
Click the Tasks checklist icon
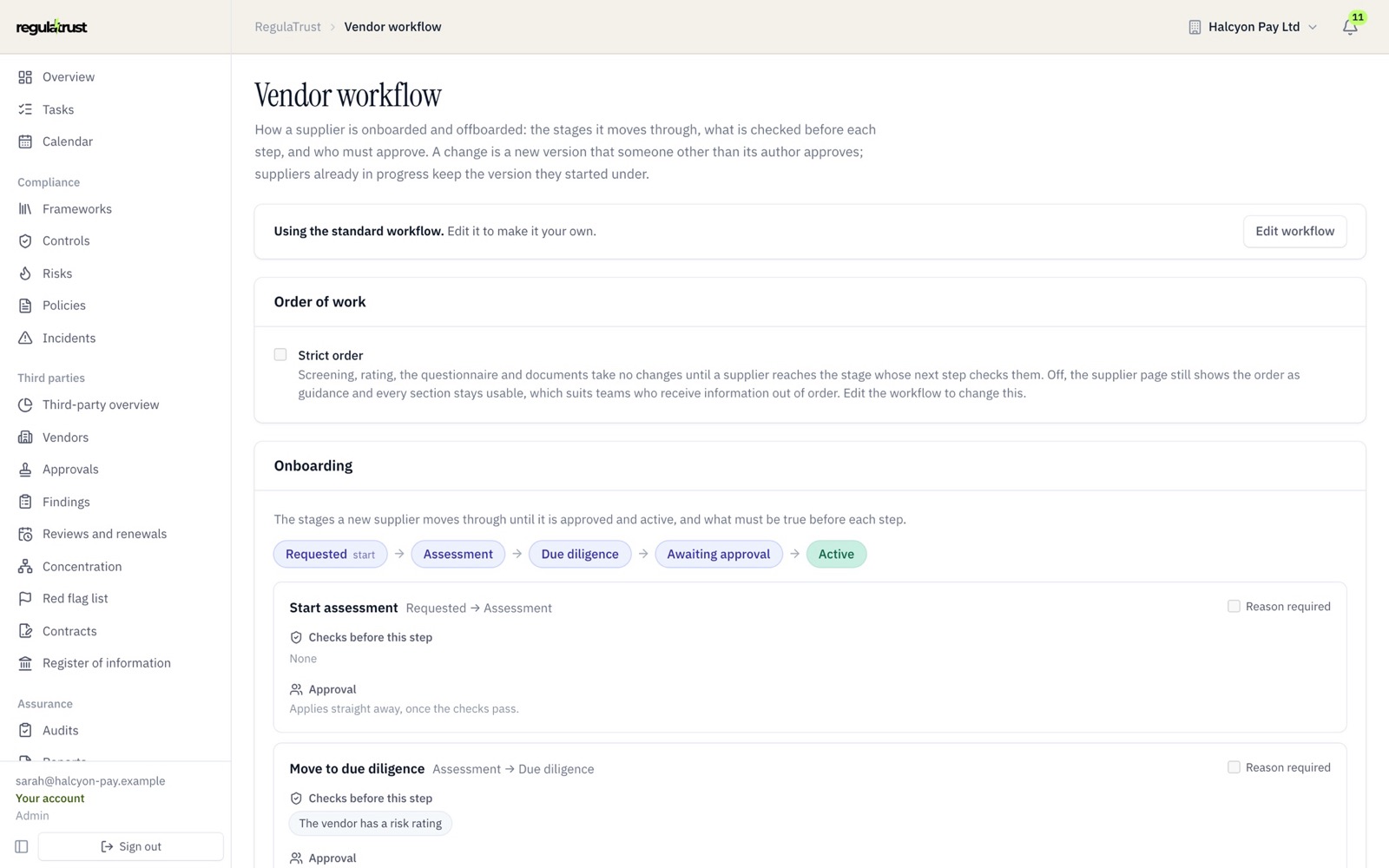click(x=25, y=109)
